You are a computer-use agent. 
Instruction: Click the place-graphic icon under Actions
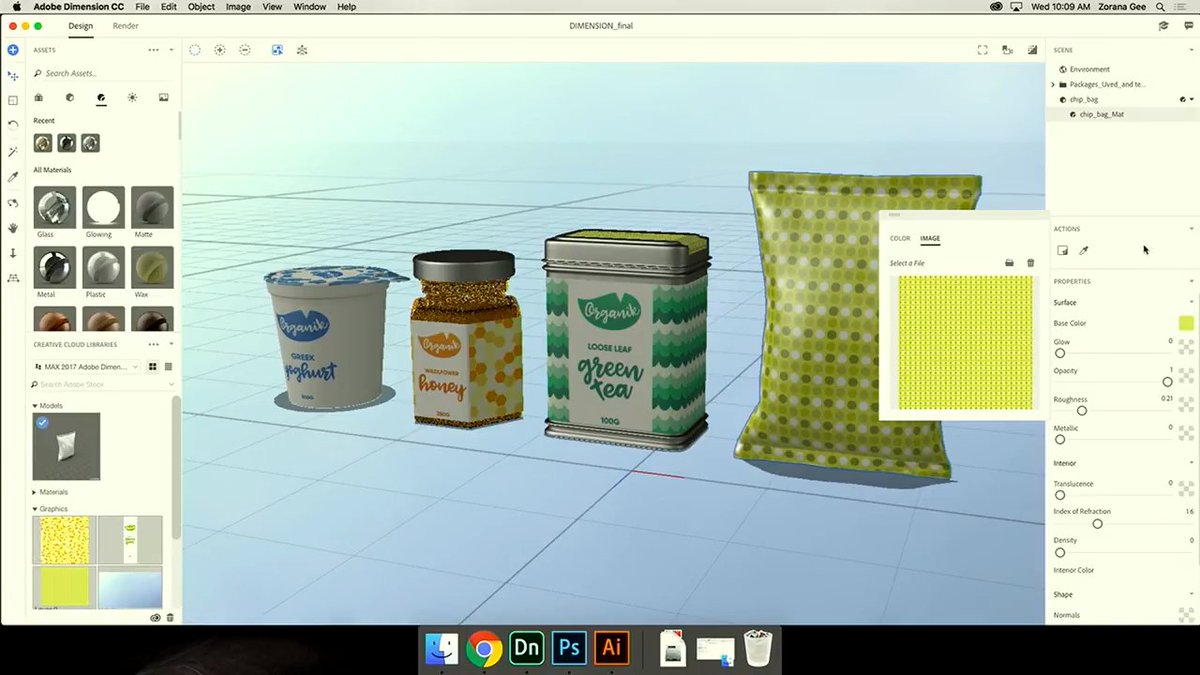pyautogui.click(x=1062, y=250)
